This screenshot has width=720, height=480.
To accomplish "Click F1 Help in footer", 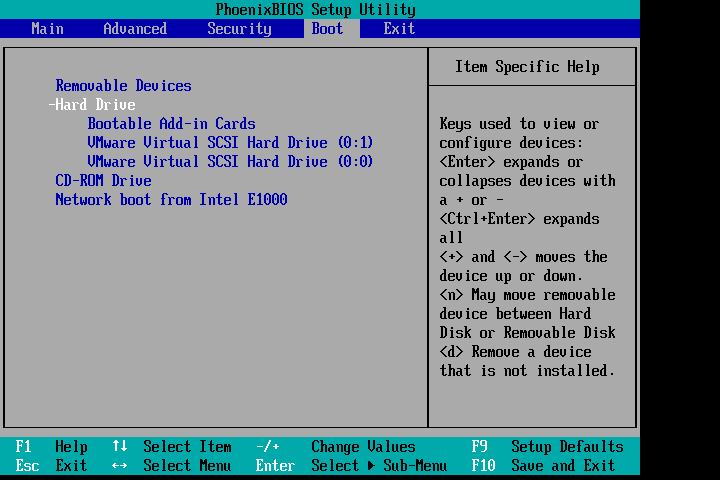I will 51,446.
